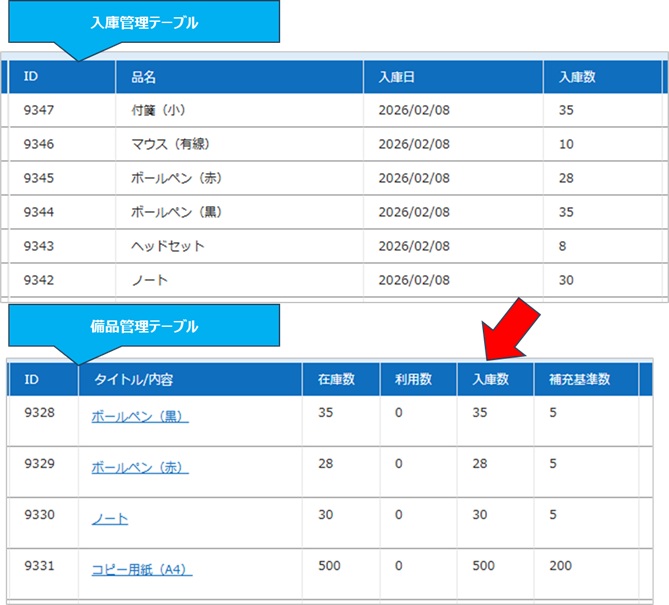
Task: Click the 500 在庫数 cell for コピー用紙
Action: [x=329, y=566]
